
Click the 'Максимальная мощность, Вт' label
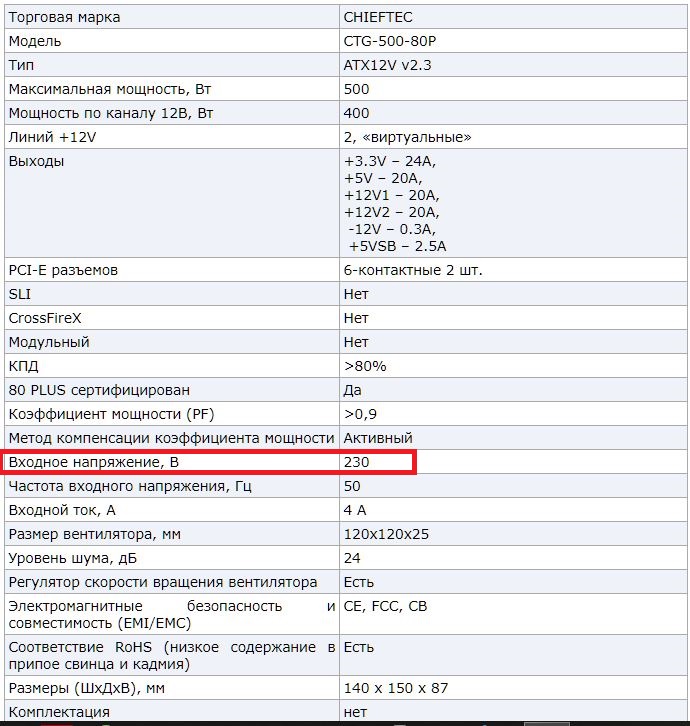tap(110, 89)
